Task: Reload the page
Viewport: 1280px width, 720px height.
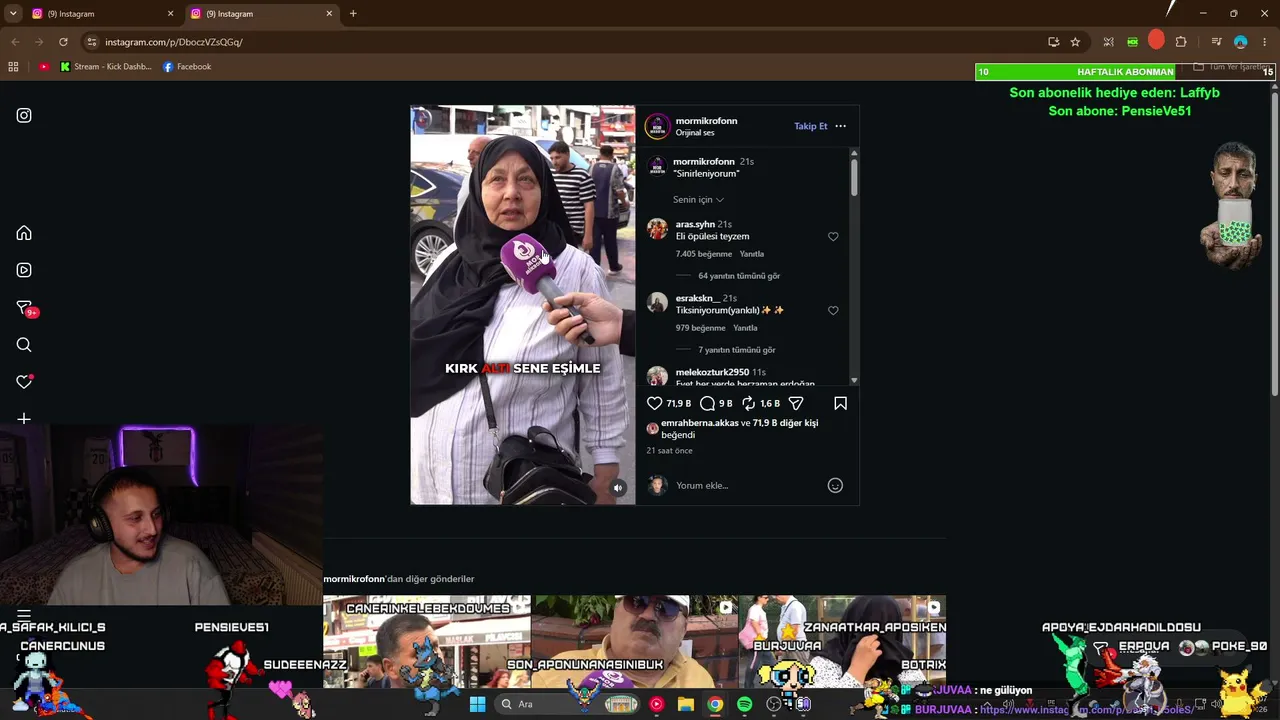Action: [63, 42]
